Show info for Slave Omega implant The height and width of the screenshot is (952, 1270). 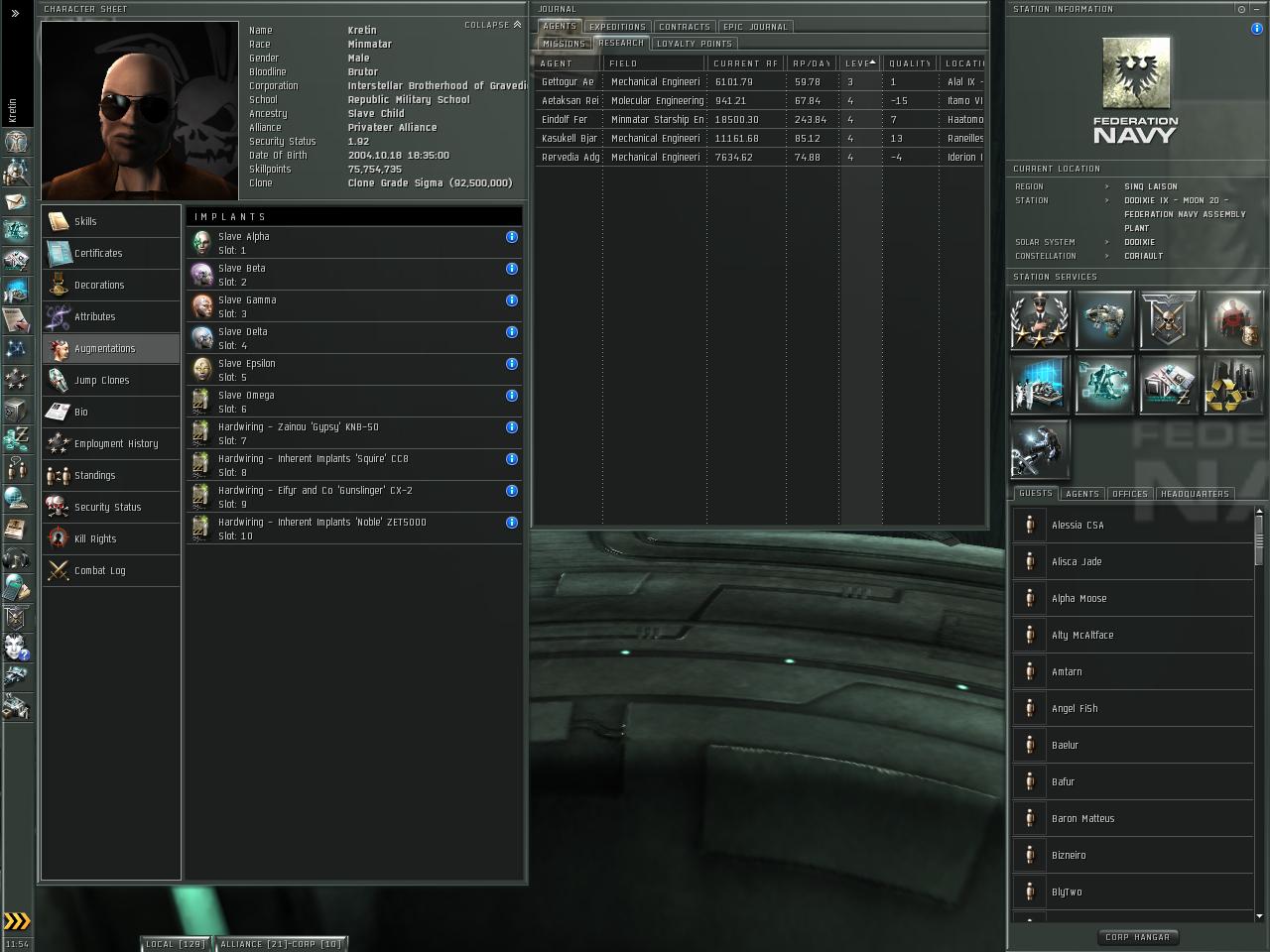click(x=512, y=396)
